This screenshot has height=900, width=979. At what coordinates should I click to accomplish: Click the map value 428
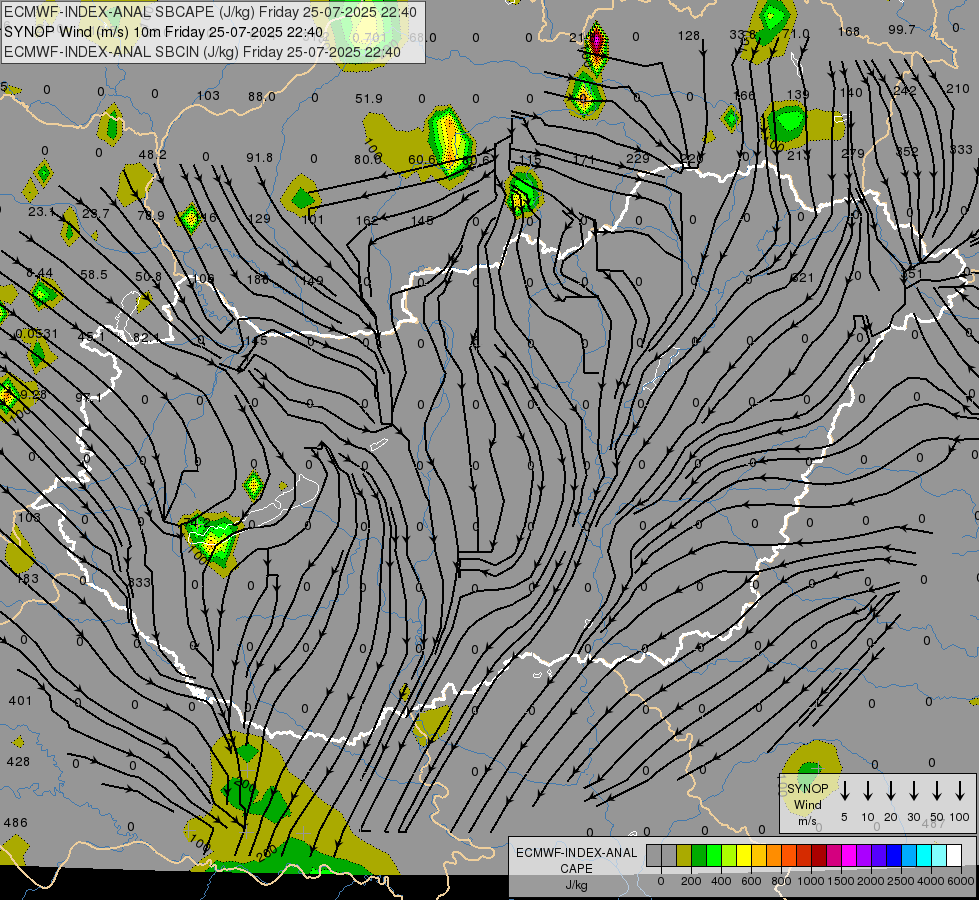[x=18, y=762]
